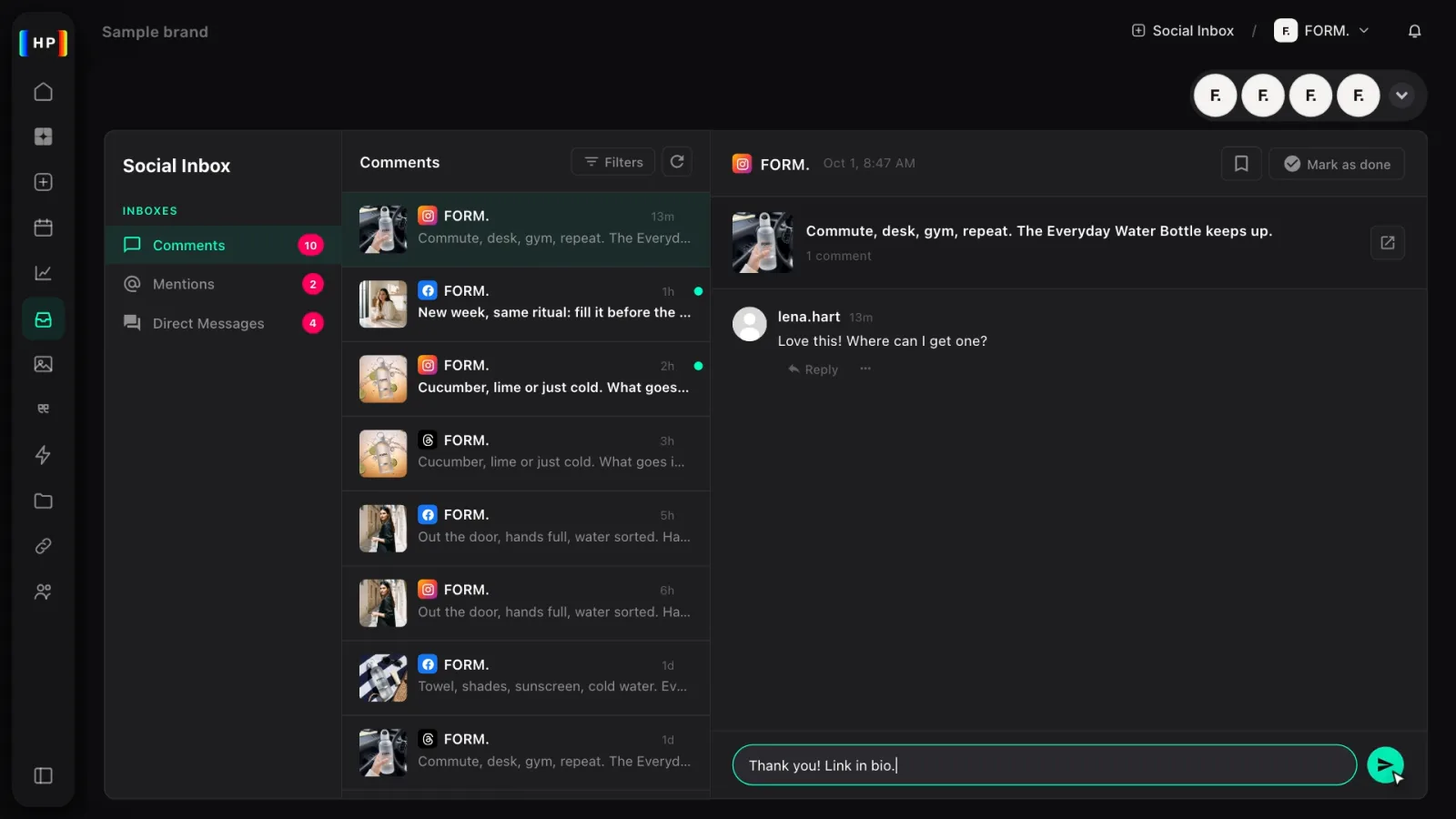The height and width of the screenshot is (819, 1456).
Task: Click lena.hart's avatar
Action: tap(750, 324)
